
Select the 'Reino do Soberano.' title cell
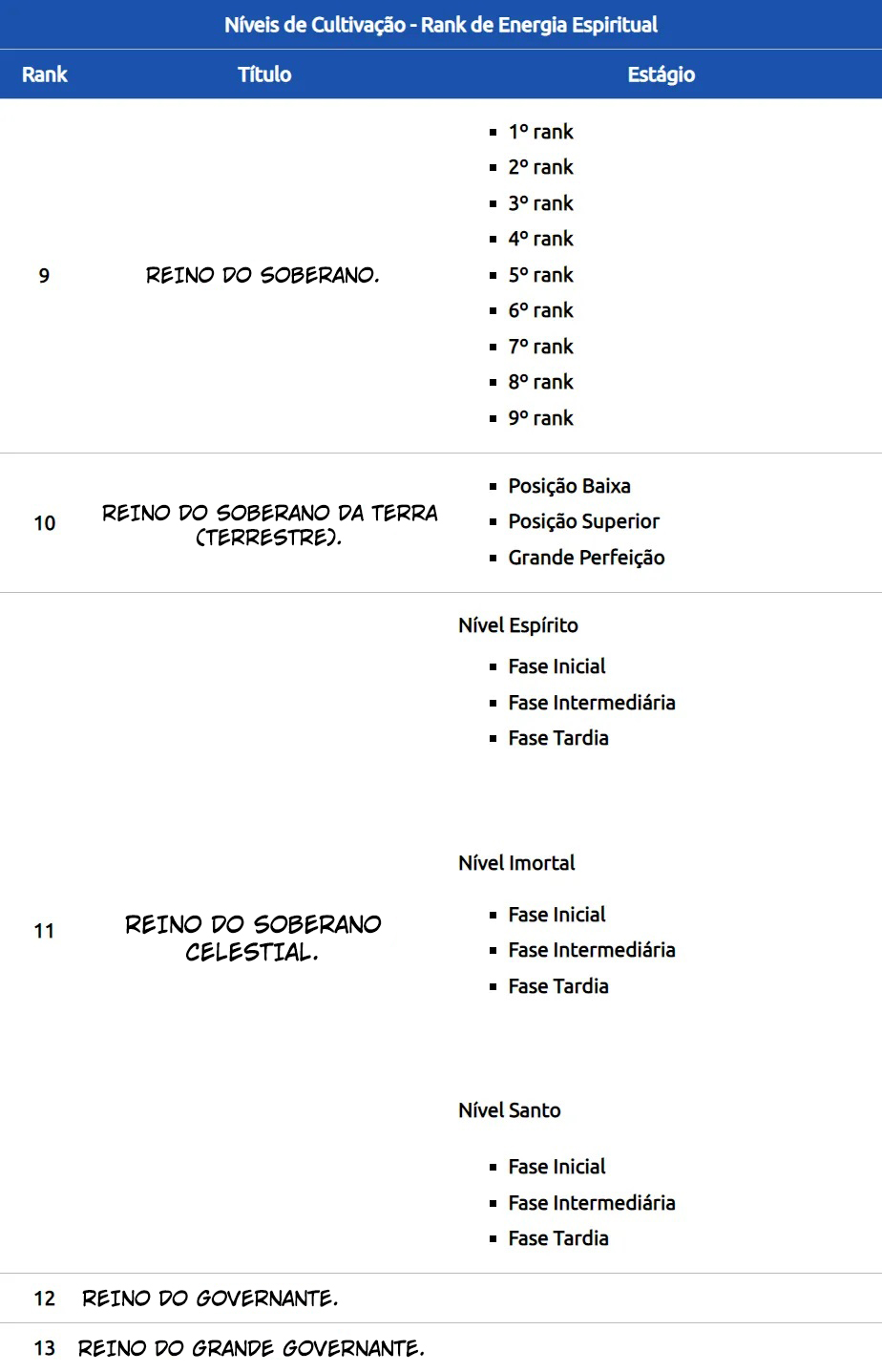pyautogui.click(x=262, y=276)
